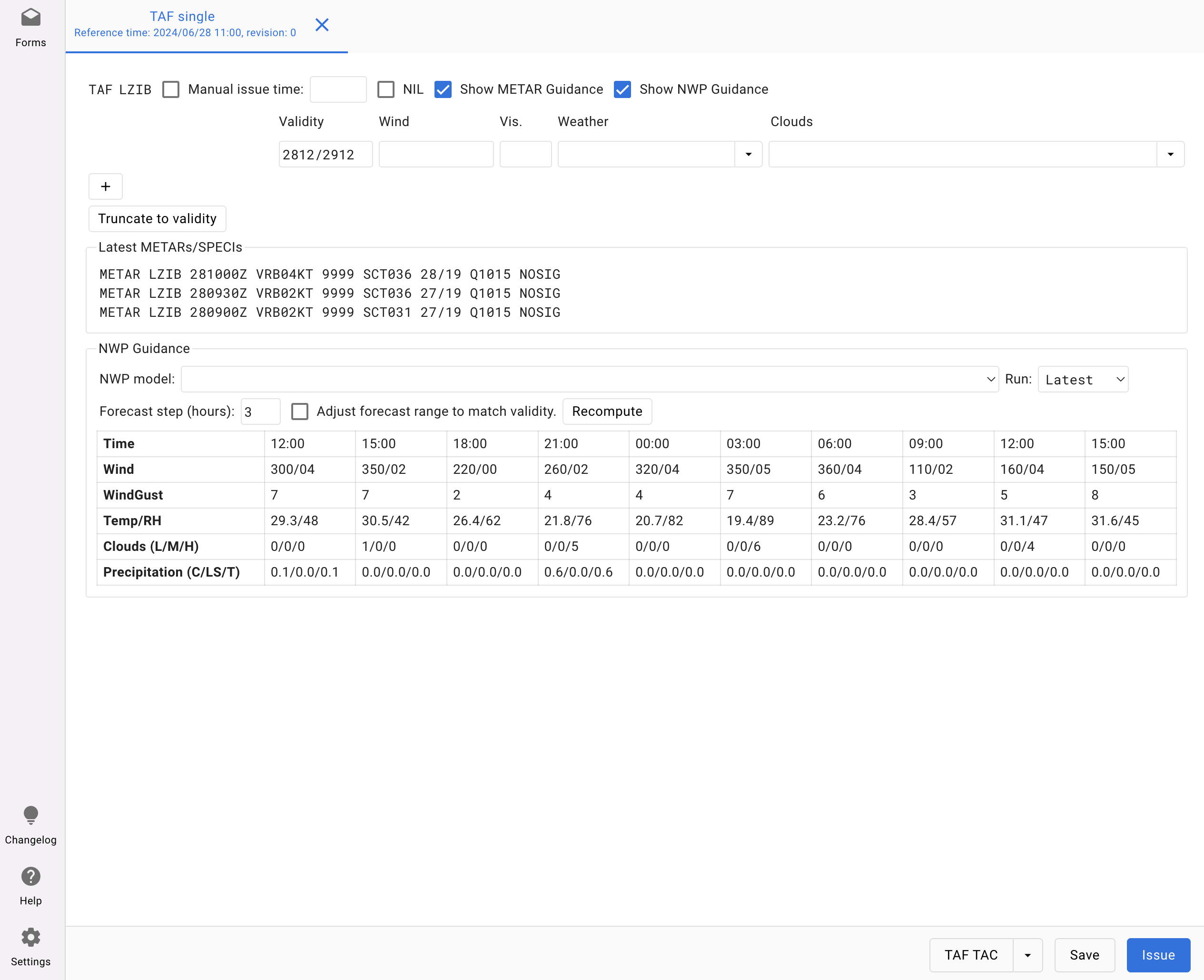Viewport: 1204px width, 980px height.
Task: Switch to the TAF single tab
Action: [185, 24]
